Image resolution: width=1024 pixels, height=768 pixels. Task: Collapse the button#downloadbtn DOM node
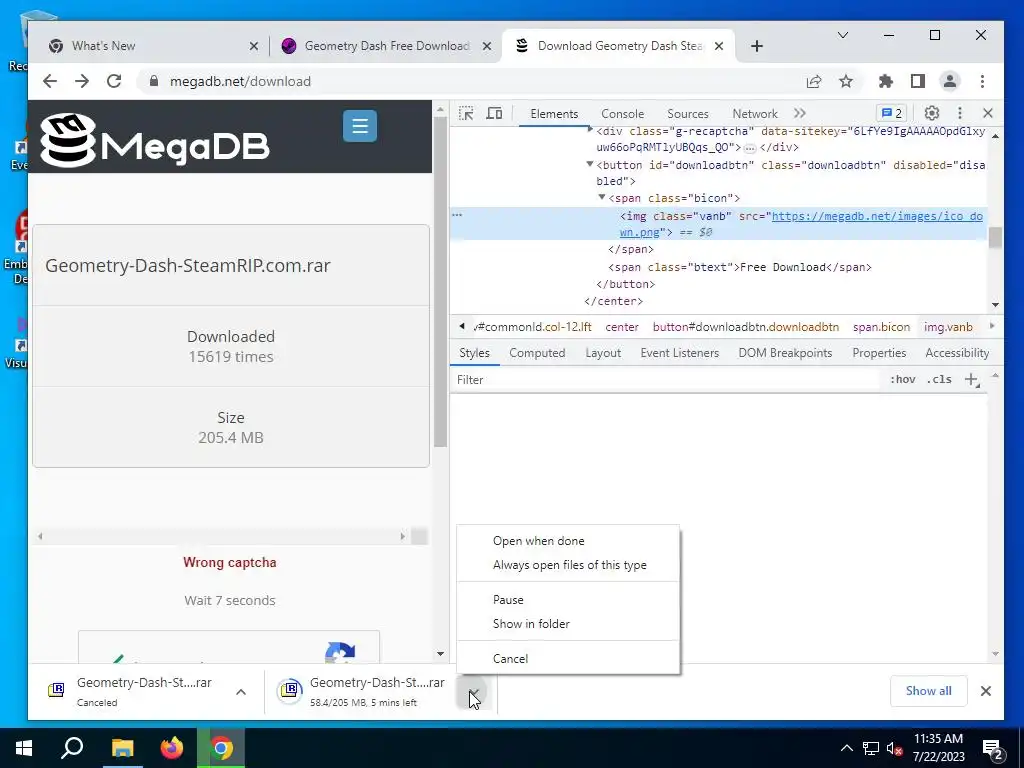coord(590,165)
